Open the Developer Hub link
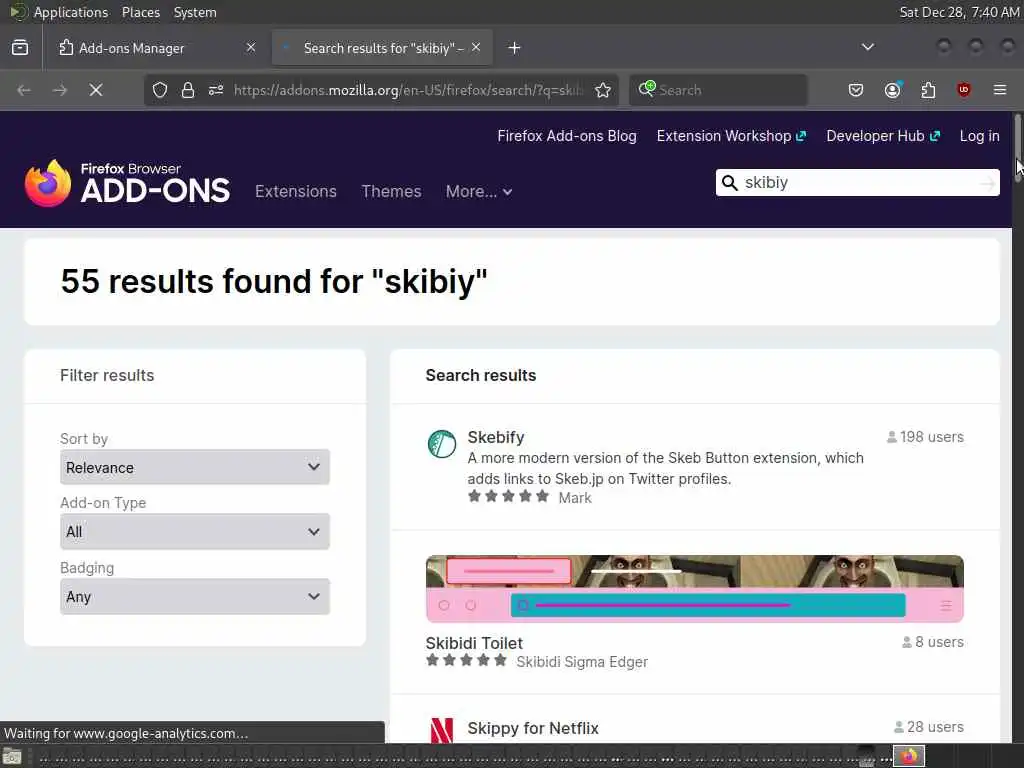 883,136
